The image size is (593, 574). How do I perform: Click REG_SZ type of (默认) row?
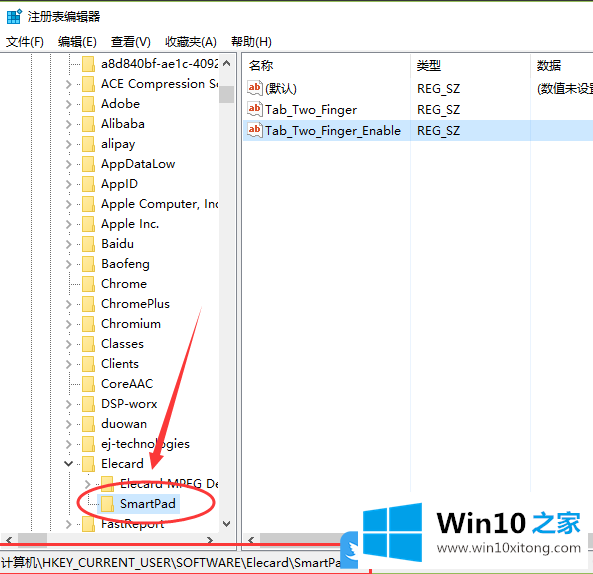(x=438, y=89)
